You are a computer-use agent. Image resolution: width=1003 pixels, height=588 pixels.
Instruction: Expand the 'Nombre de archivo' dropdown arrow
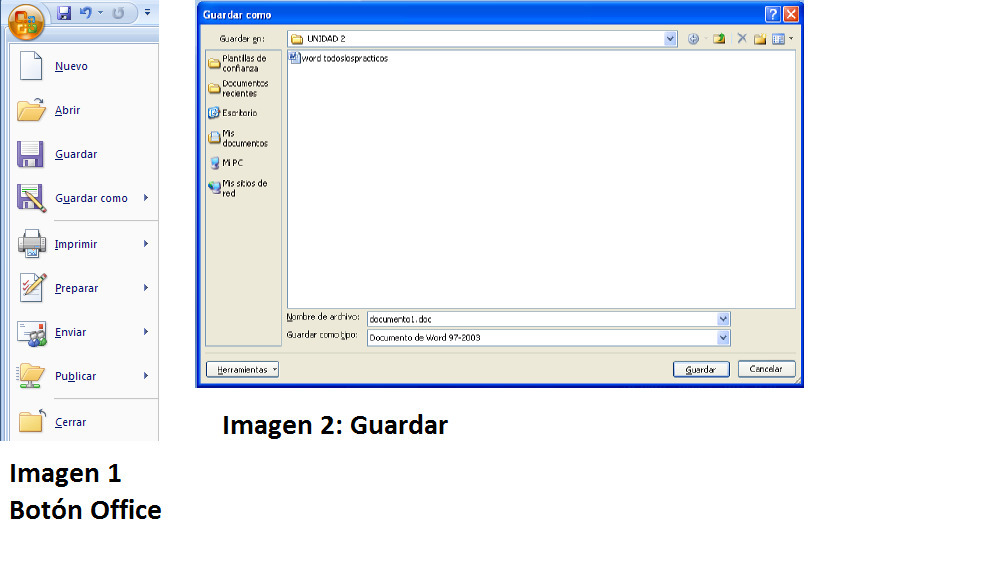[723, 319]
